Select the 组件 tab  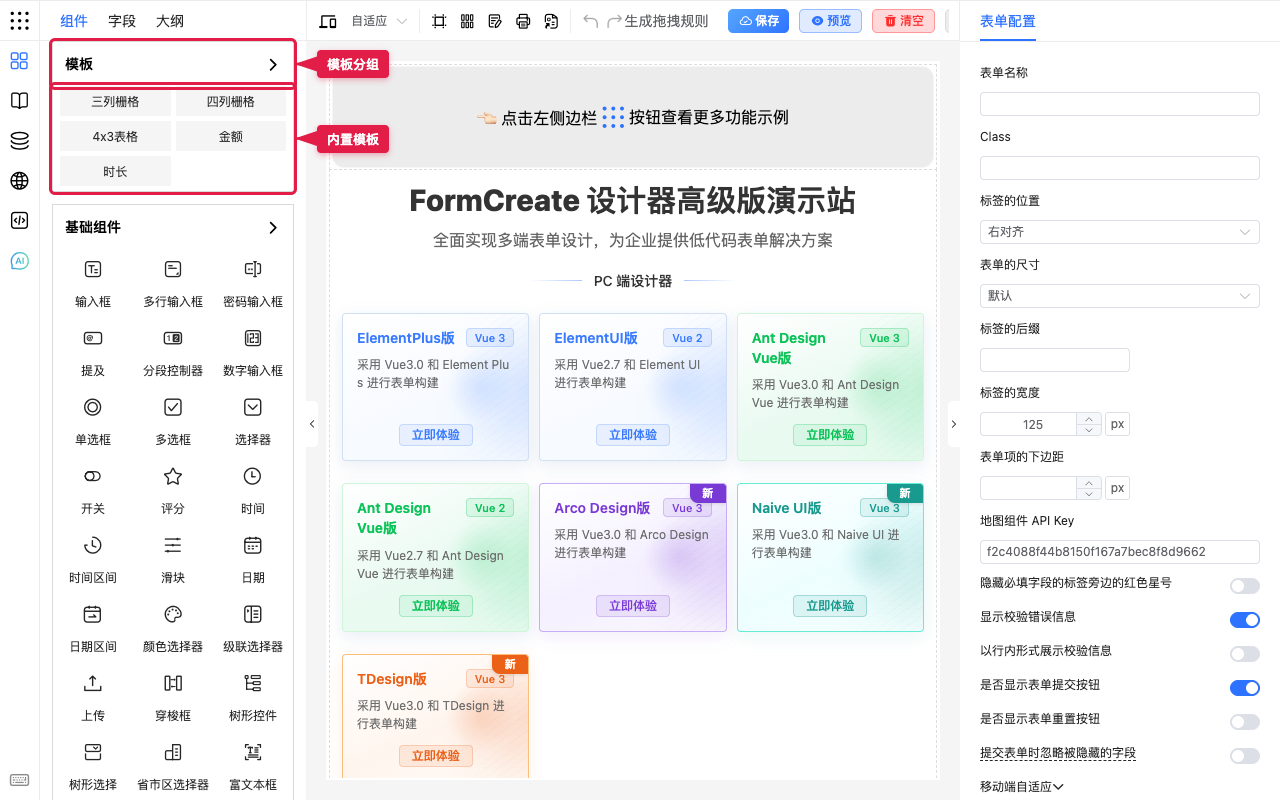tap(74, 21)
